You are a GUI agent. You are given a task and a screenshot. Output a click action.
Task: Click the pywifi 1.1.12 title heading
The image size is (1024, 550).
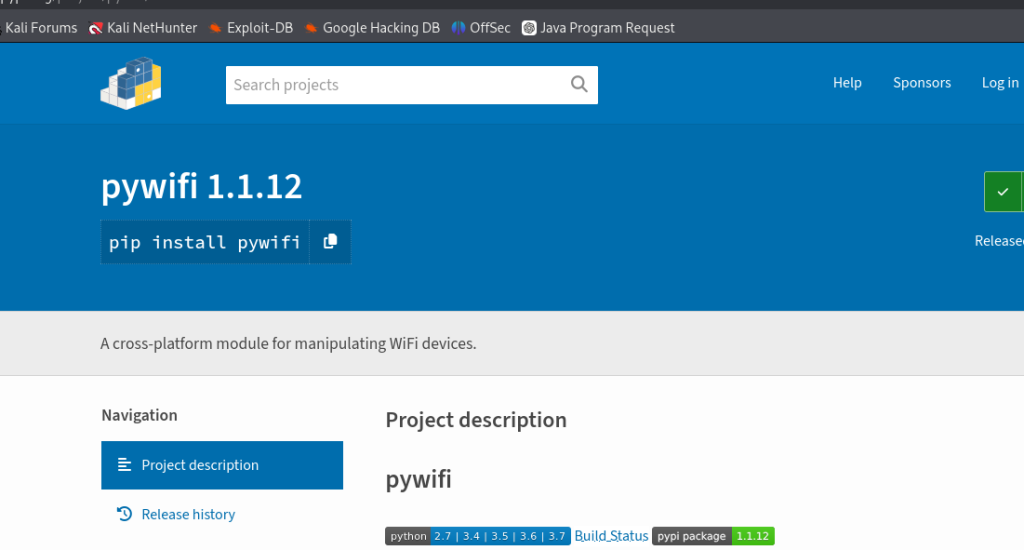[201, 187]
